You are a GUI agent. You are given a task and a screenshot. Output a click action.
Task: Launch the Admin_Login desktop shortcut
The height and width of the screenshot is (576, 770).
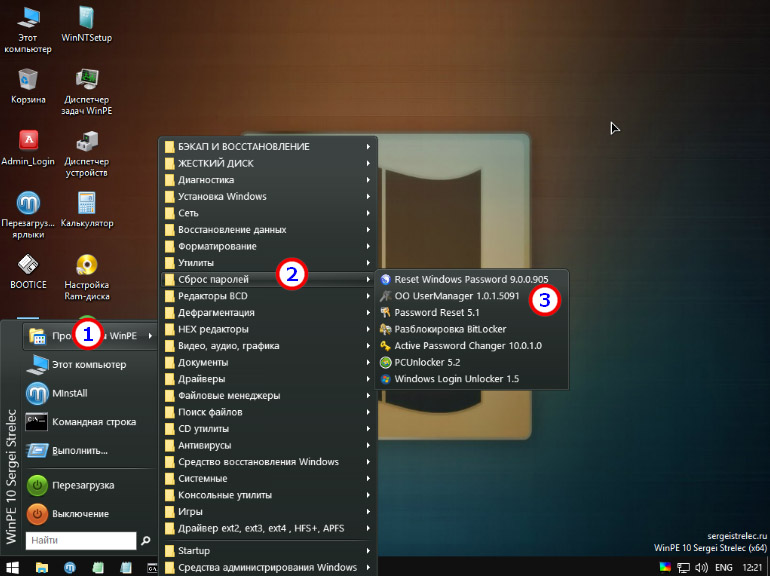tap(28, 148)
